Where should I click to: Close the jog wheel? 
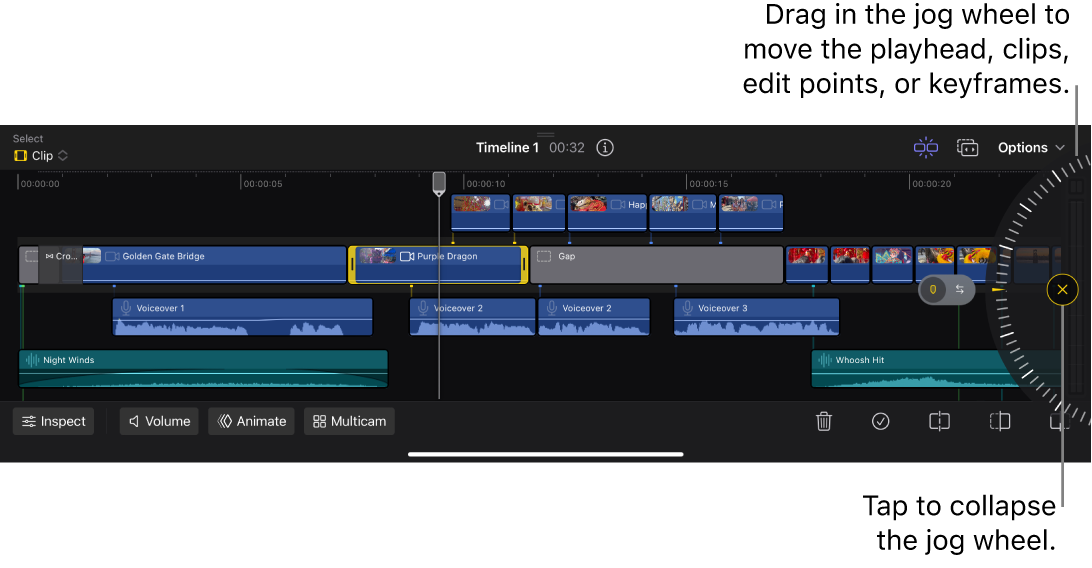coord(1062,290)
